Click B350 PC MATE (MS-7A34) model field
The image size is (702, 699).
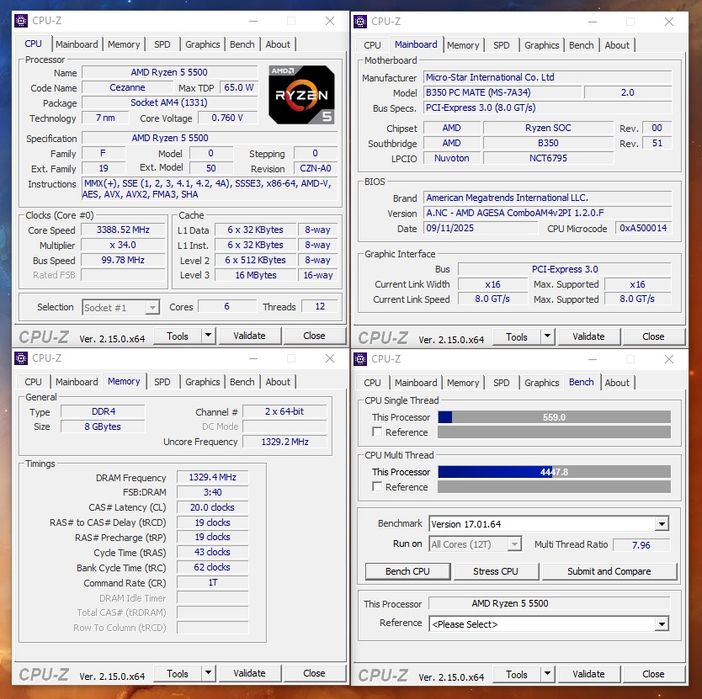[x=502, y=93]
